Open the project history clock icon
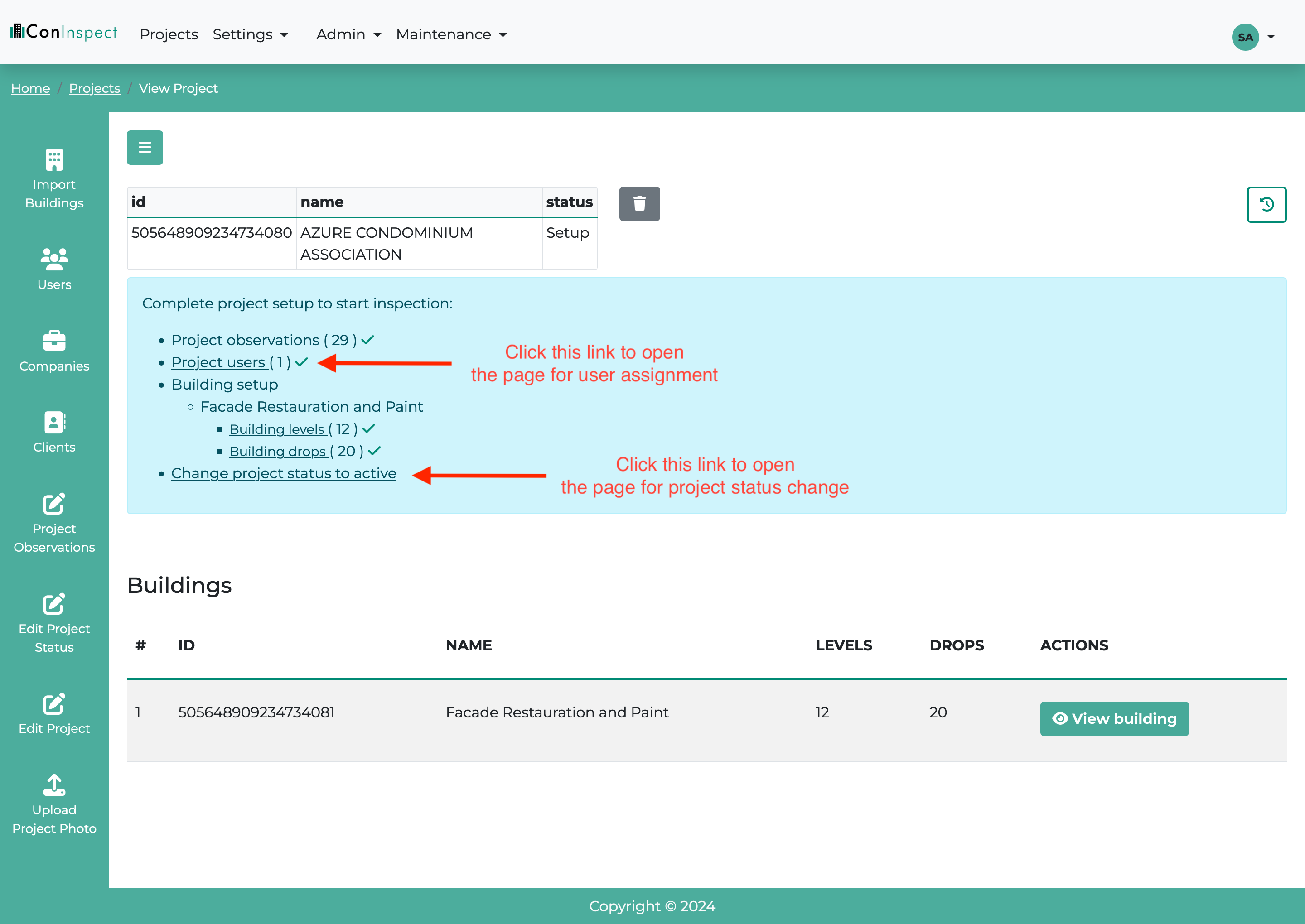 (x=1266, y=204)
